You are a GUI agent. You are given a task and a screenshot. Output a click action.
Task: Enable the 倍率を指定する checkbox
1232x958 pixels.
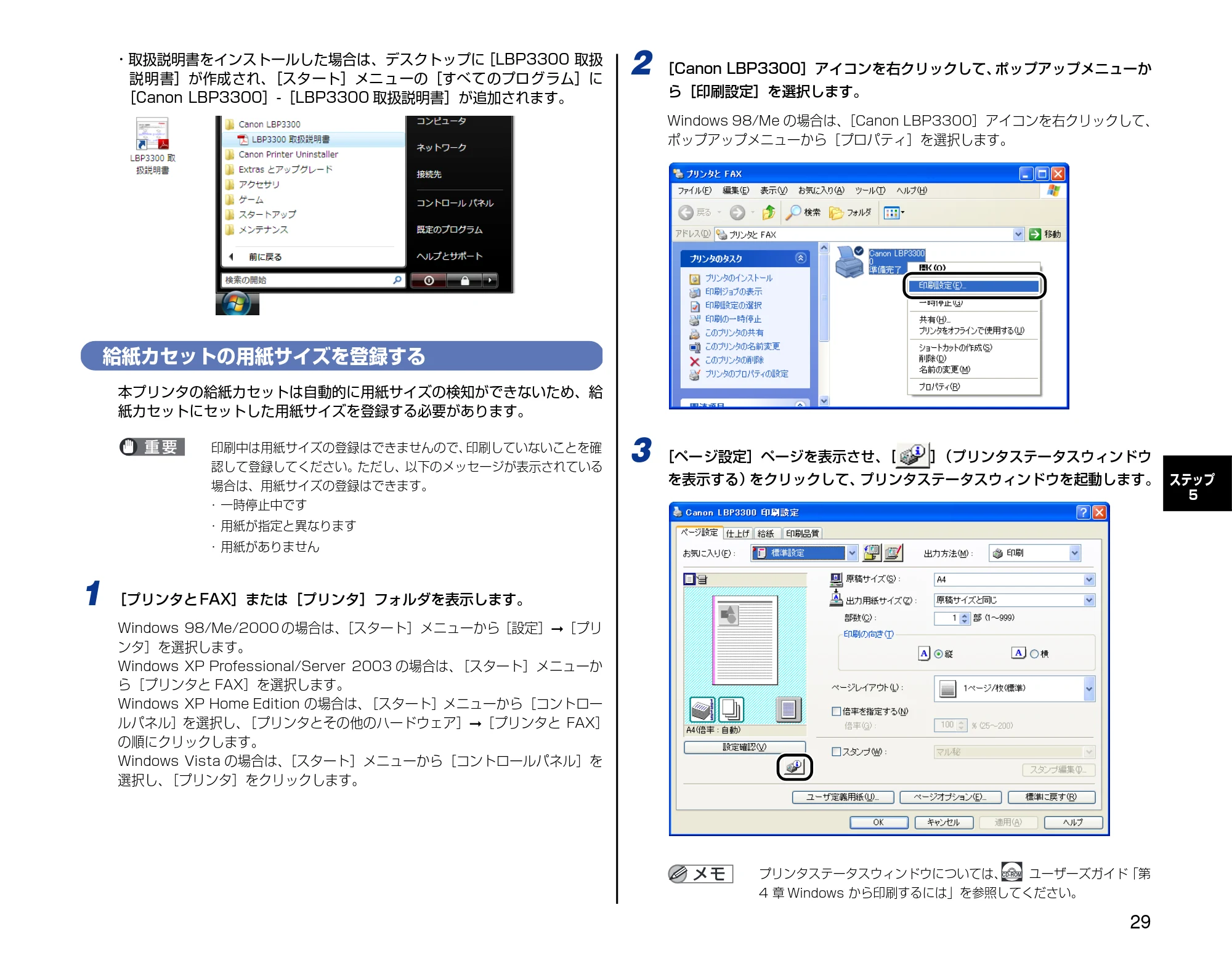pos(836,711)
